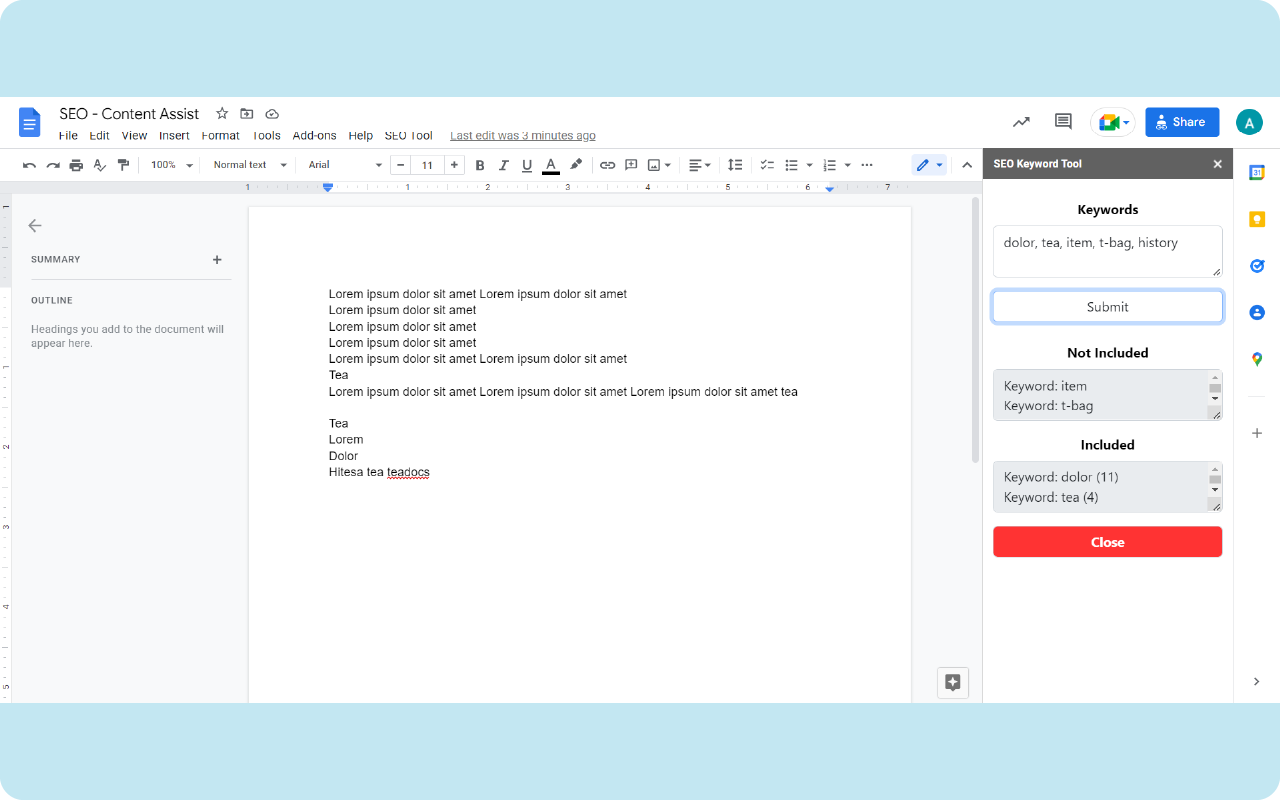Open the Format menu
The width and height of the screenshot is (1280, 800).
[220, 136]
